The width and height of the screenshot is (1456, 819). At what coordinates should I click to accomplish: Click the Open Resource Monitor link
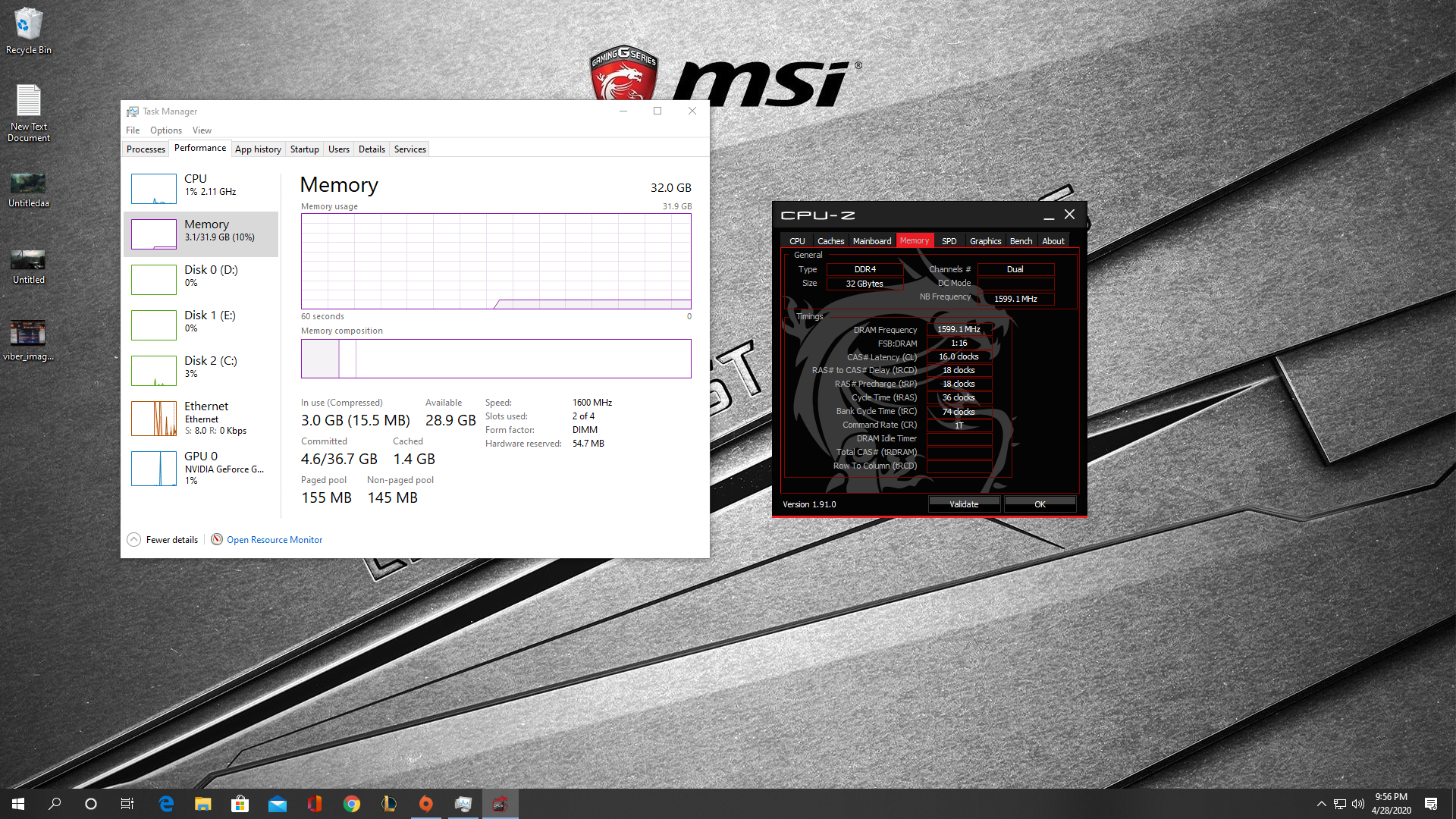point(274,540)
